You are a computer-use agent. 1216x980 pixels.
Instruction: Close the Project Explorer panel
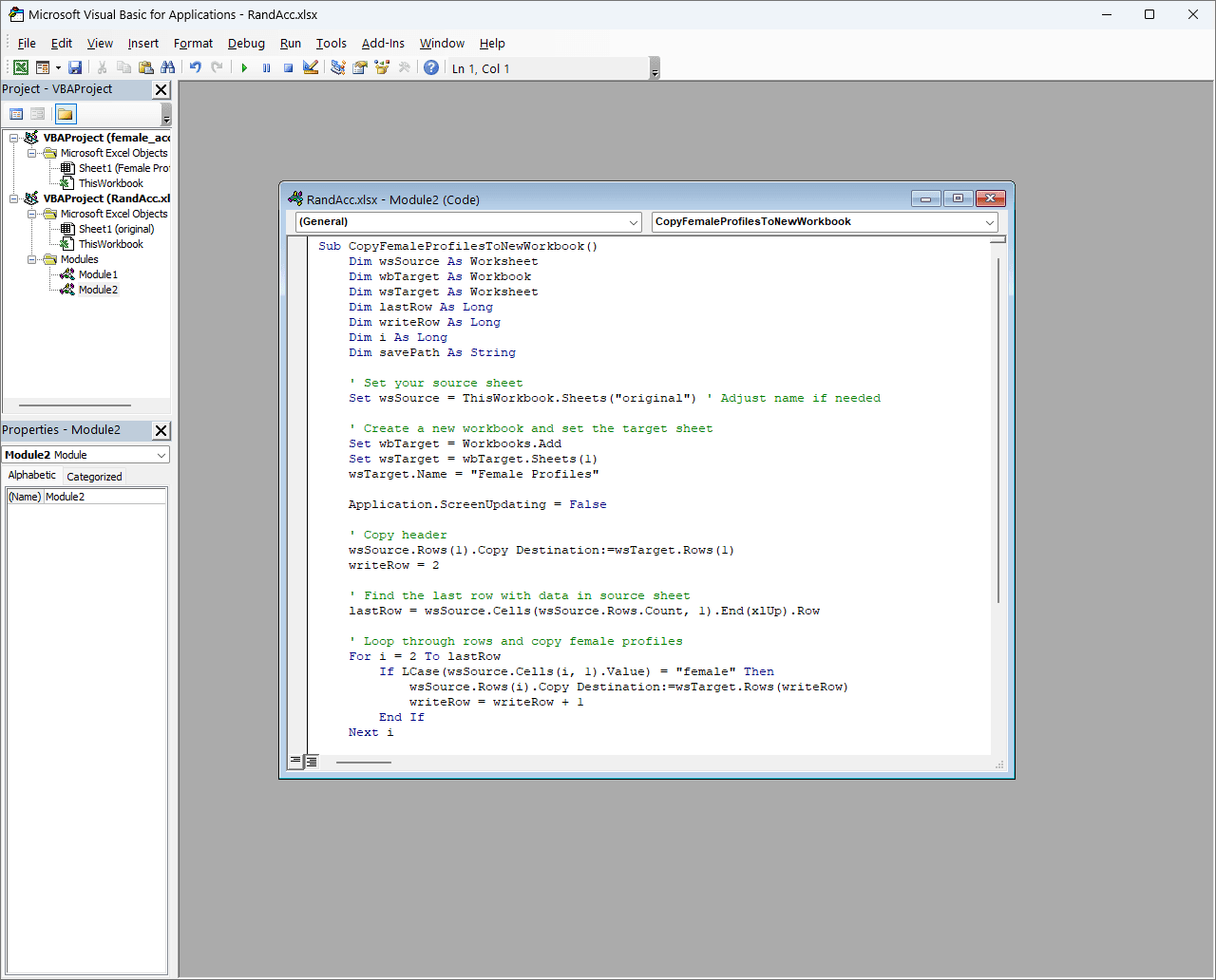(161, 89)
